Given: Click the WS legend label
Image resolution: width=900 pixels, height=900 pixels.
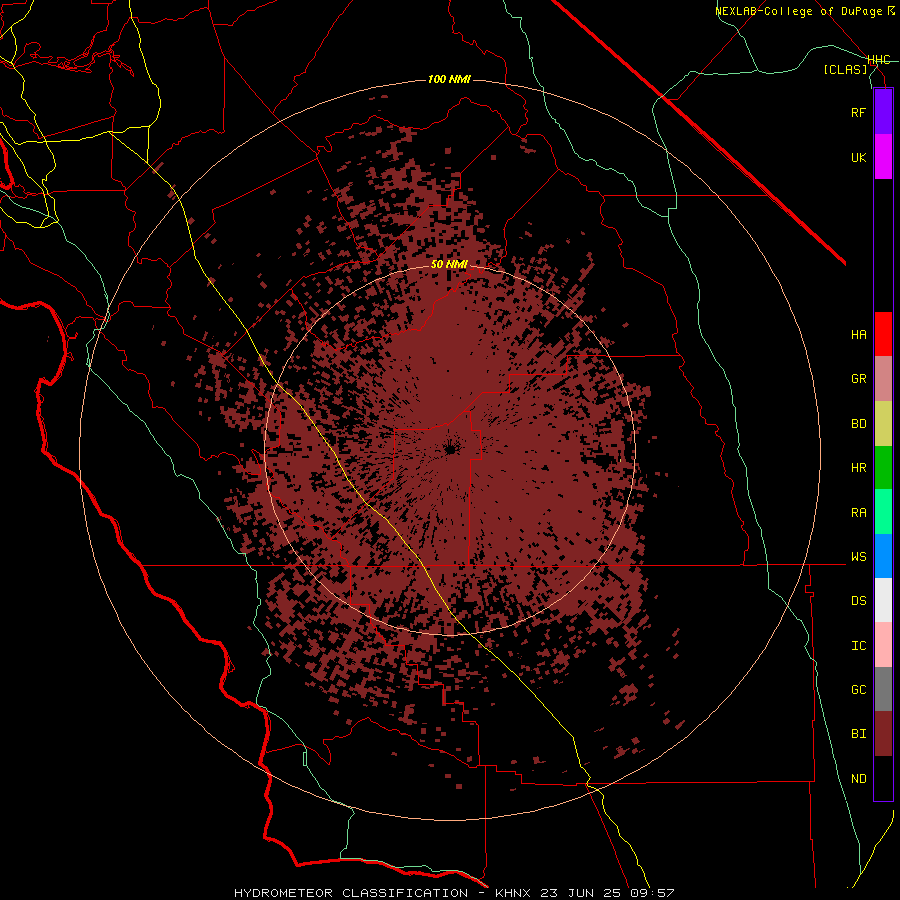Looking at the screenshot, I should (x=858, y=557).
